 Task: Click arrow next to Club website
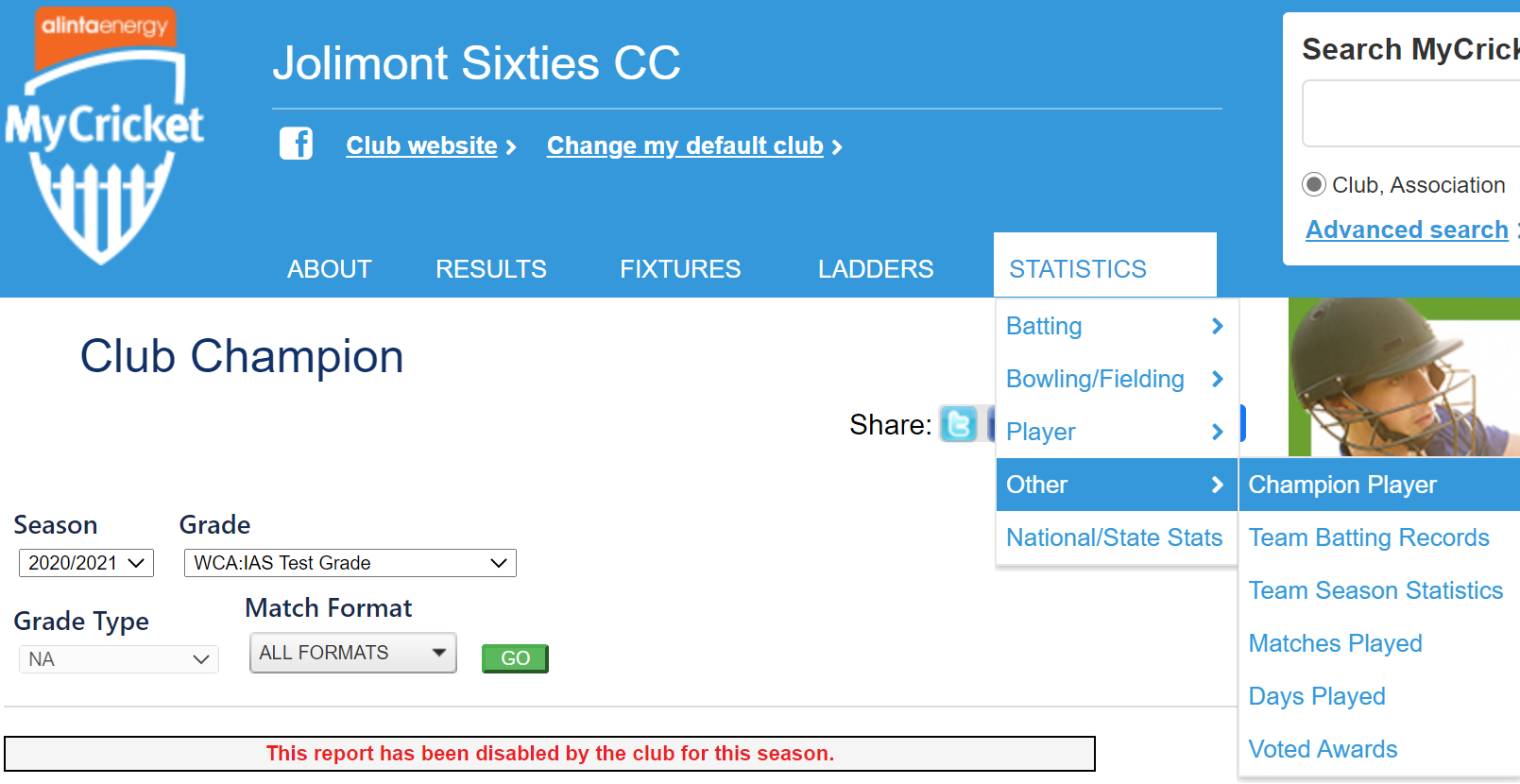click(x=511, y=147)
